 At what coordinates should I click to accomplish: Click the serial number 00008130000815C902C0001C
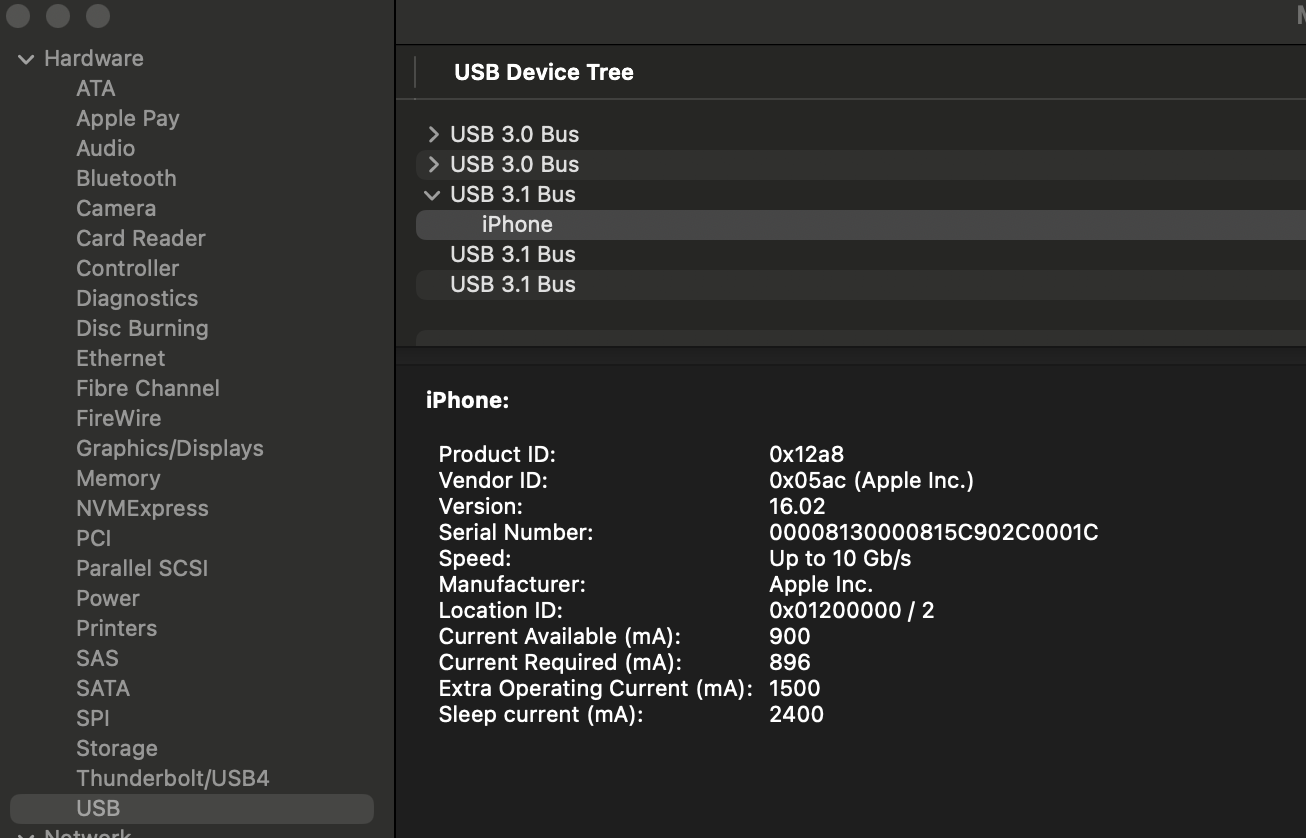point(934,532)
